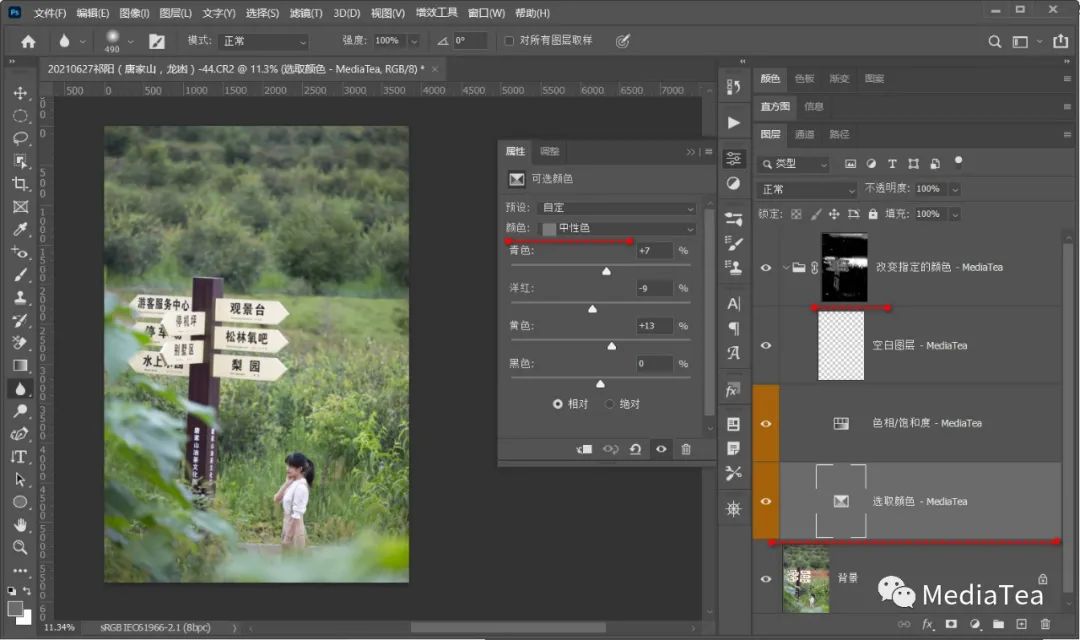Toggle visibility of 选取颜色 layer
Screen dimensions: 1080x640
766,502
